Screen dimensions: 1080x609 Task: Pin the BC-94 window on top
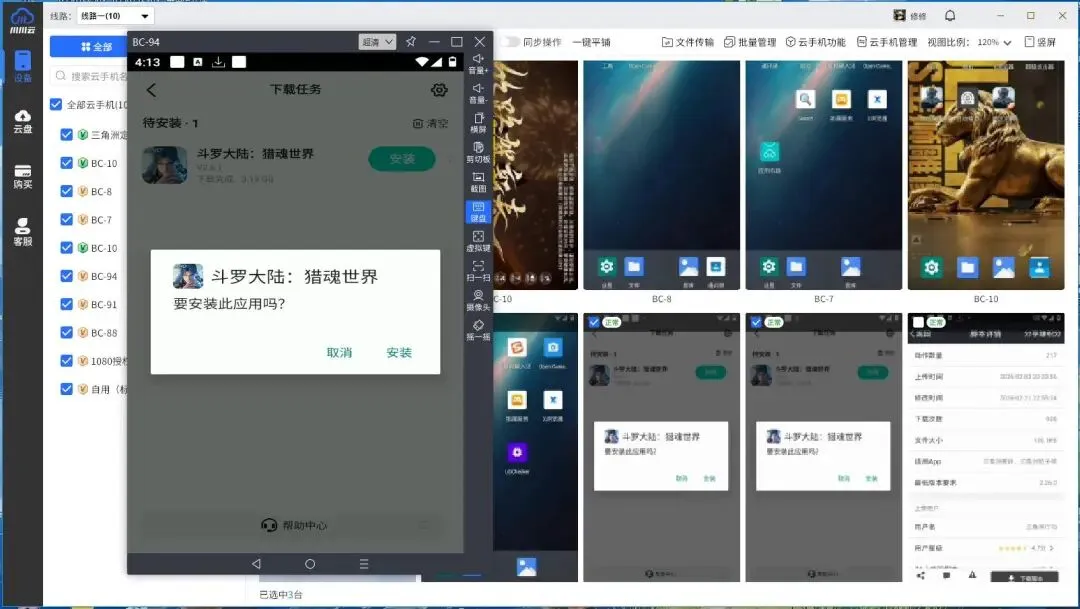pyautogui.click(x=411, y=41)
